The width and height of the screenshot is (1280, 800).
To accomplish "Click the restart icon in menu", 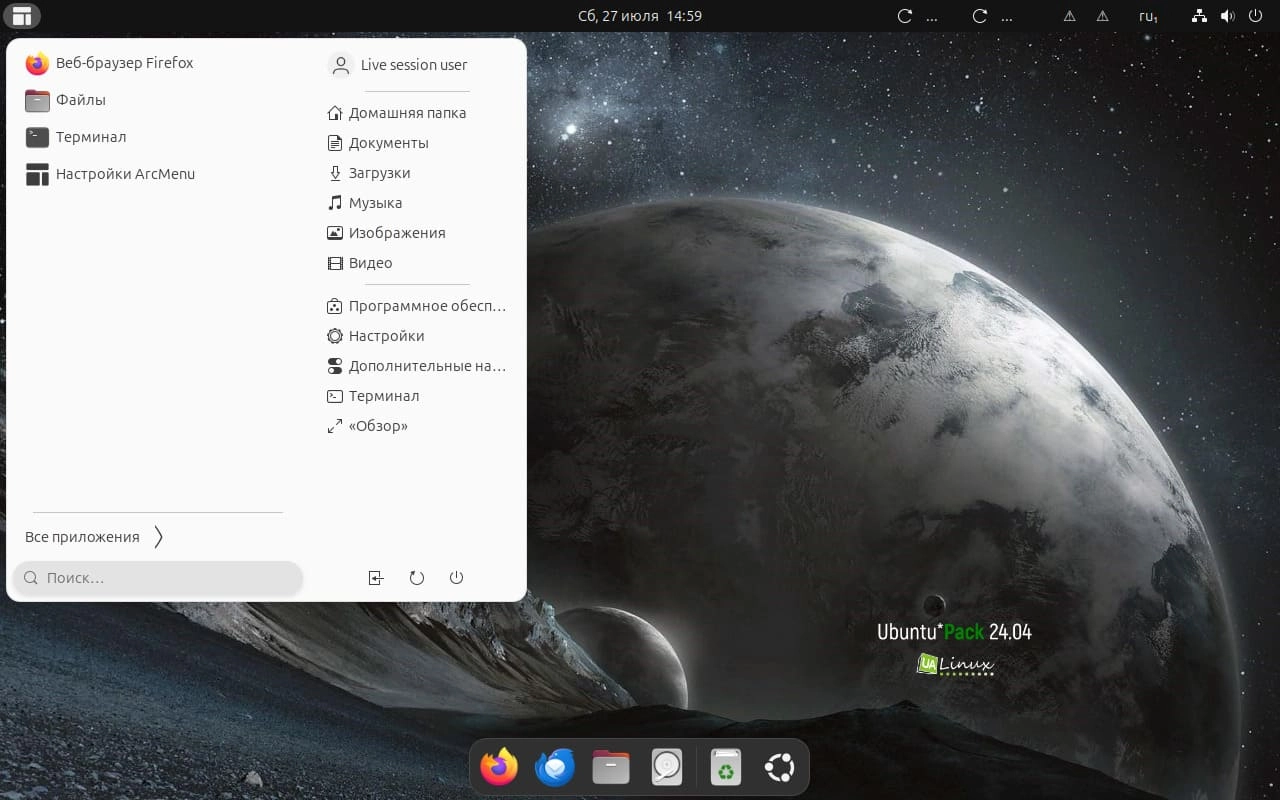I will 417,578.
